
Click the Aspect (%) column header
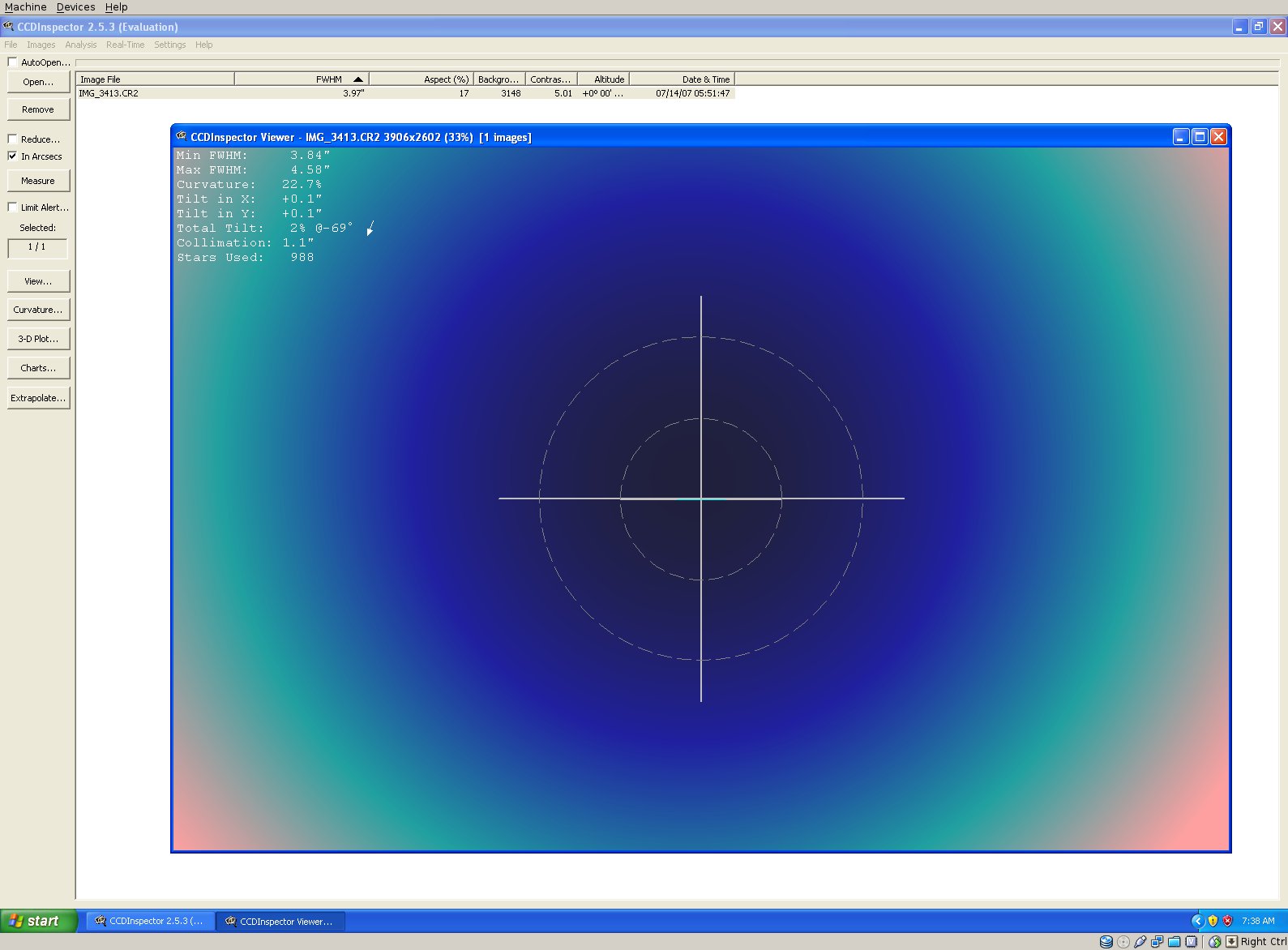pos(421,79)
